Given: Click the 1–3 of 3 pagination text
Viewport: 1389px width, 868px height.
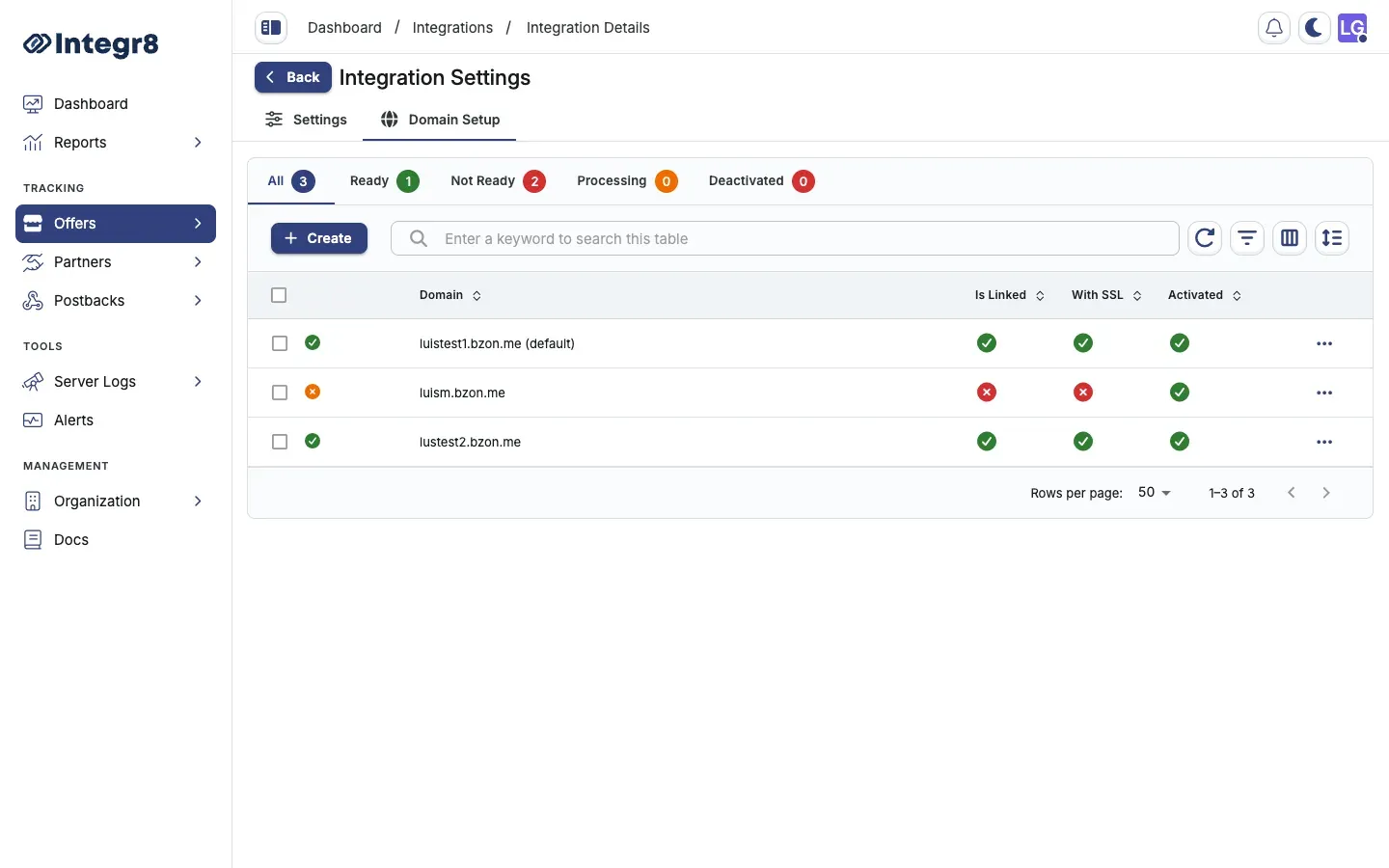Looking at the screenshot, I should point(1232,493).
